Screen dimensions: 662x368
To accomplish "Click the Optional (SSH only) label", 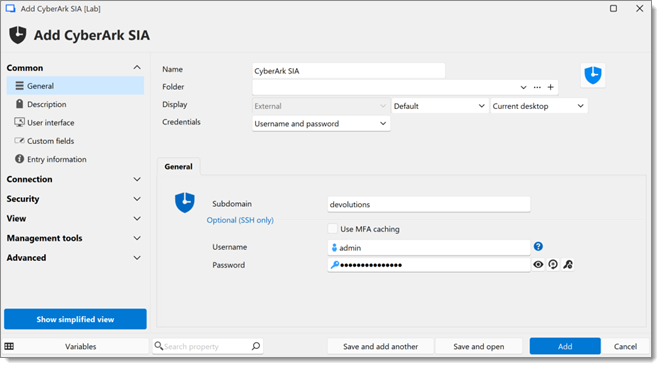I will (240, 220).
